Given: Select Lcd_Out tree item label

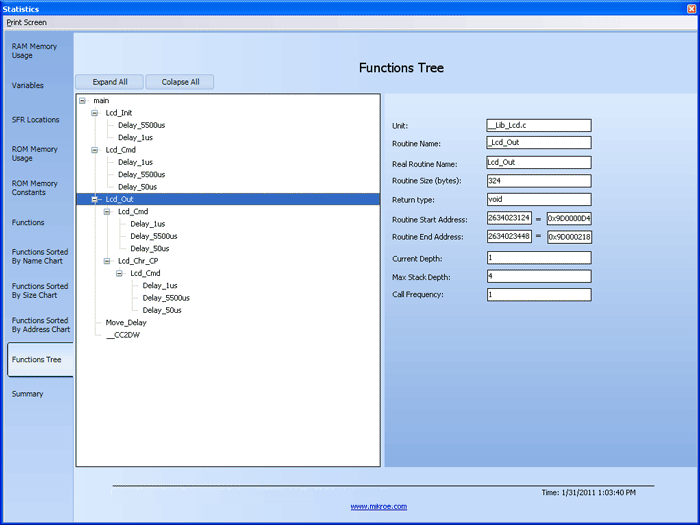Looking at the screenshot, I should coord(119,200).
